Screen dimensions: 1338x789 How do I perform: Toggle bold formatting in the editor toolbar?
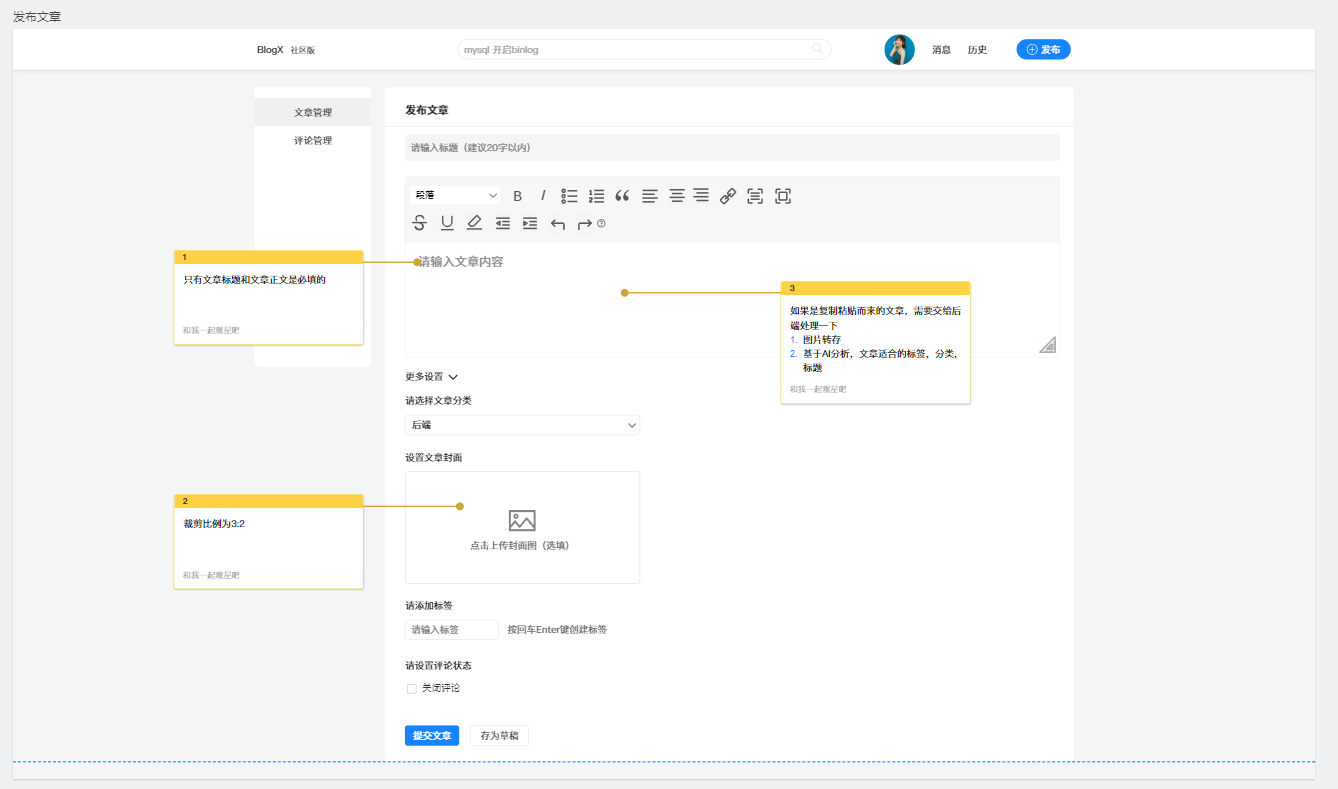[x=518, y=196]
